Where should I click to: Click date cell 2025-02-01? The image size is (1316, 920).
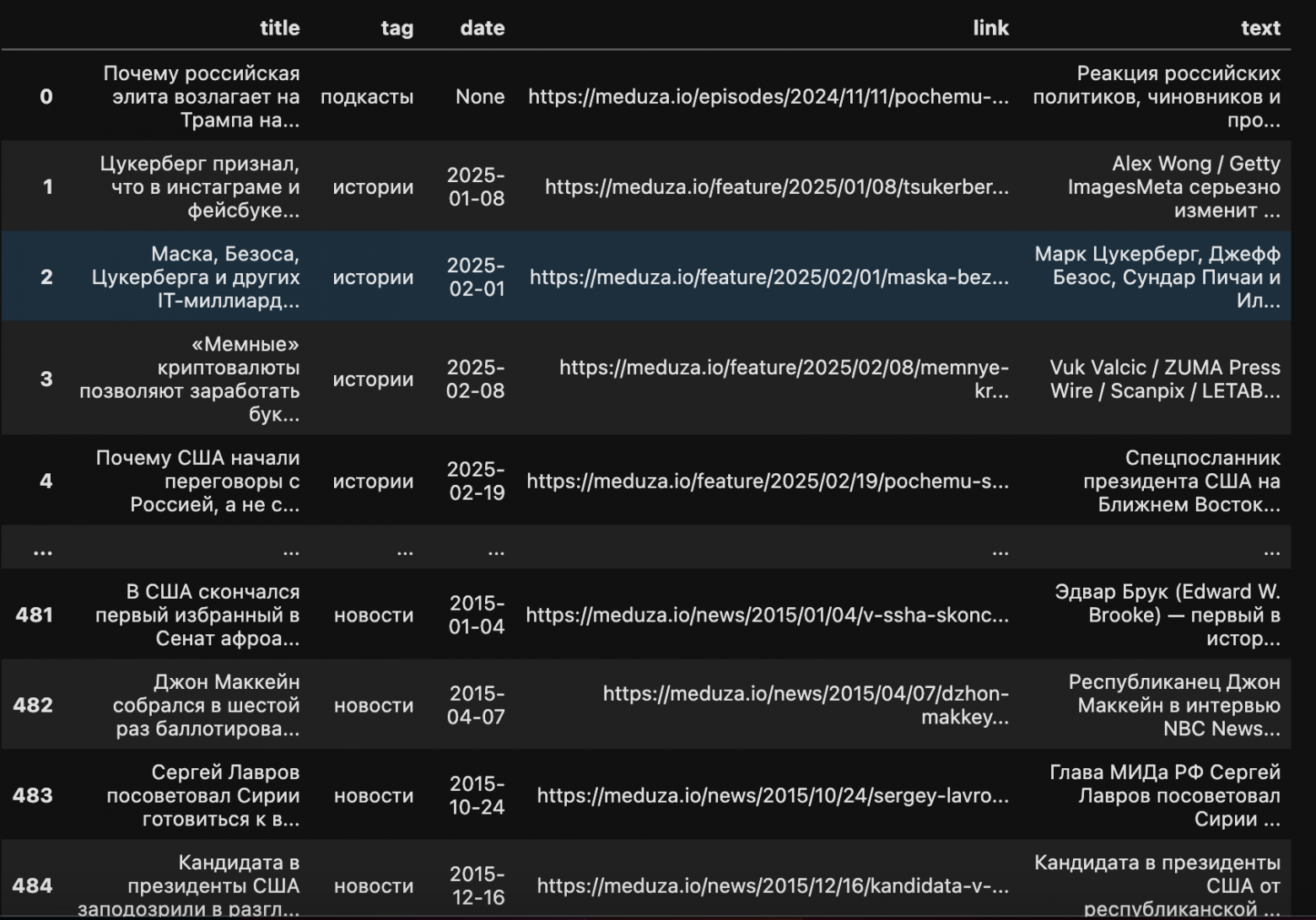[476, 277]
